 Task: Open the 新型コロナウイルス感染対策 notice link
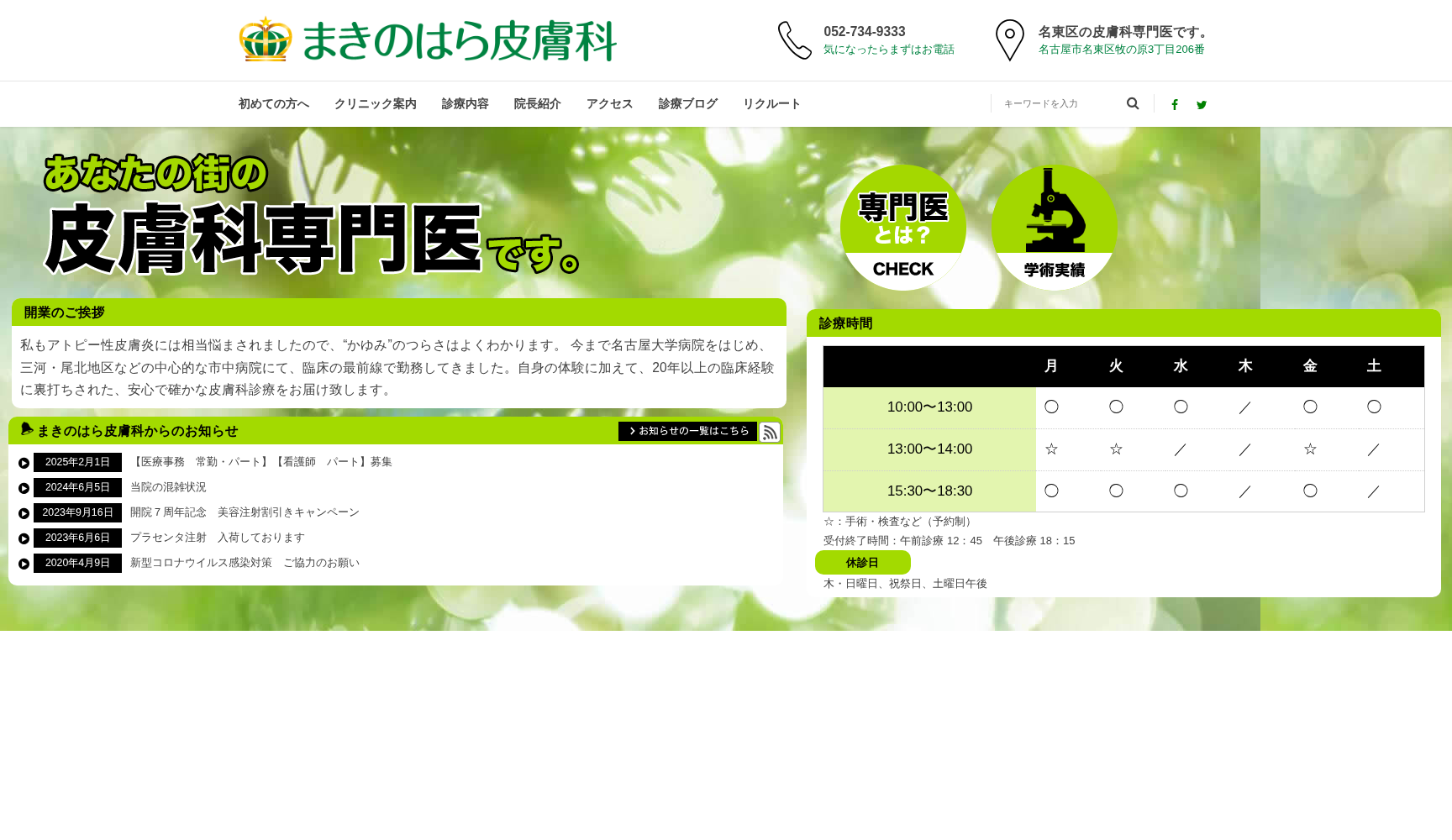(245, 563)
